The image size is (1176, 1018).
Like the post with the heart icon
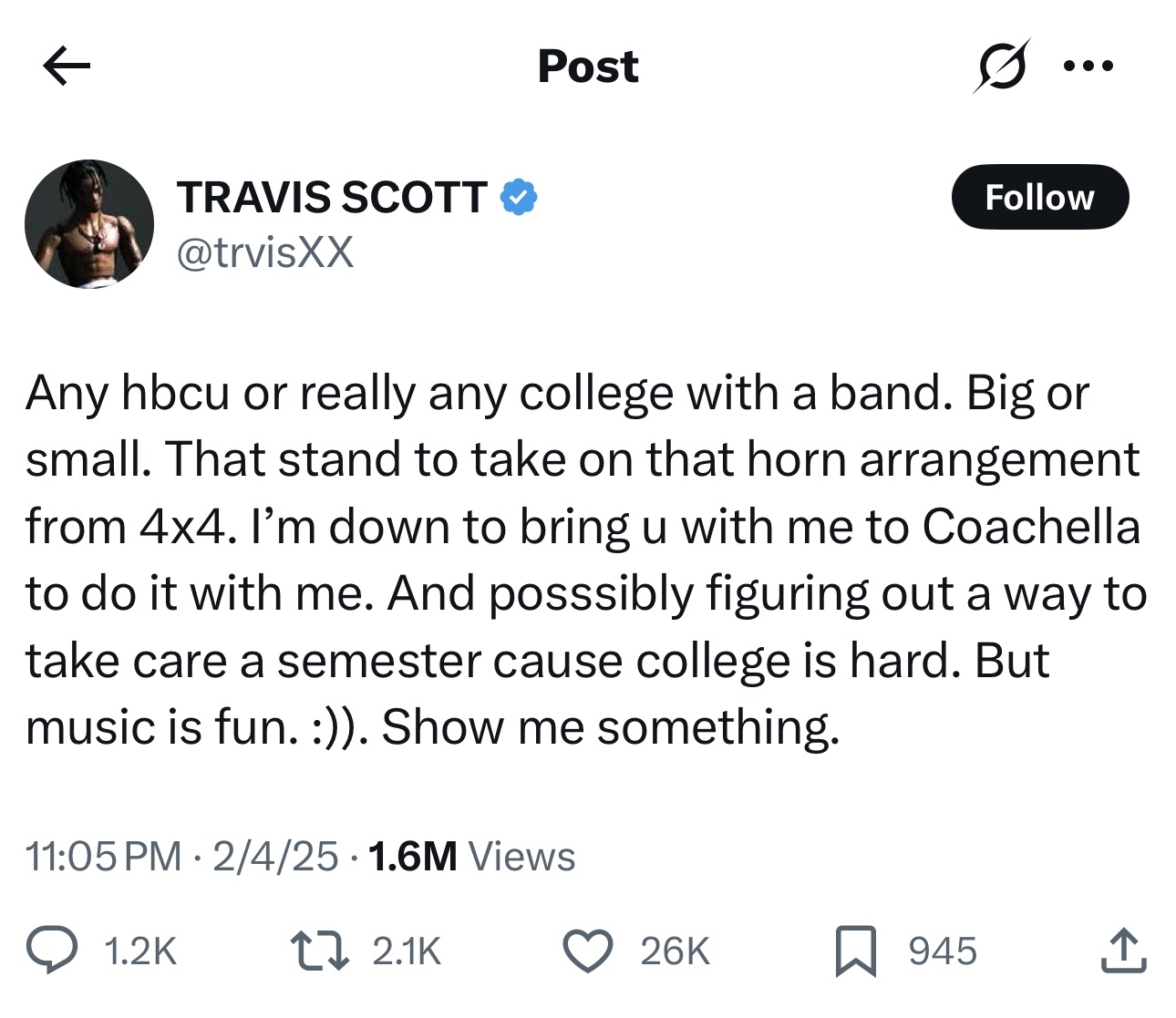pos(588,950)
